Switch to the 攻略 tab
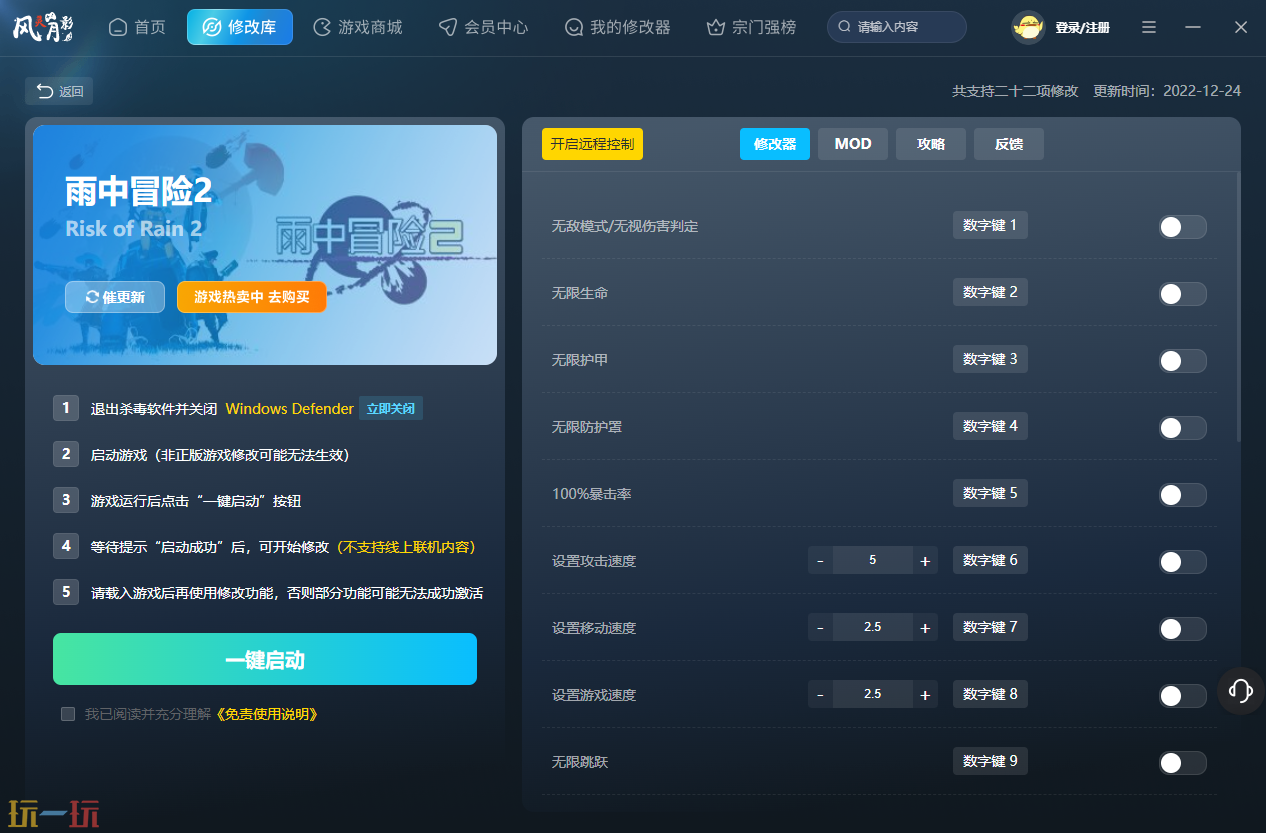 pos(931,144)
